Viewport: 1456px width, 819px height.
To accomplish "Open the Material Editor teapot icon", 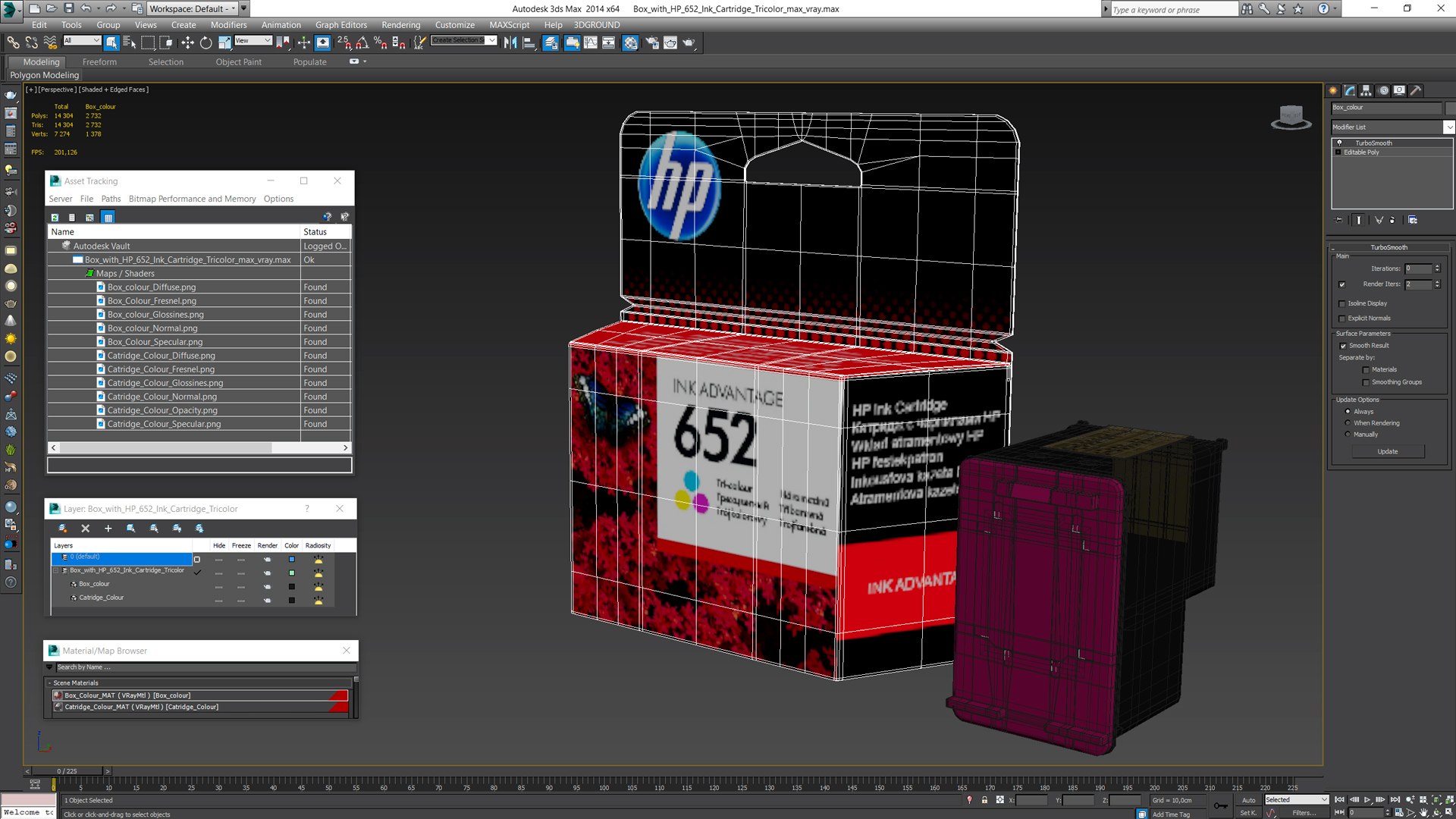I will 630,43.
